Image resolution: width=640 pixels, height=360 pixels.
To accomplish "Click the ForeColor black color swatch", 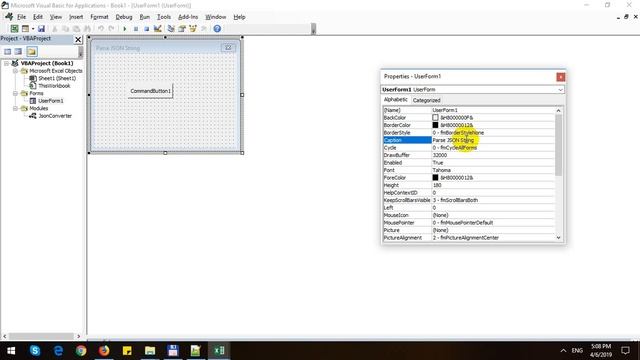I will coord(435,178).
